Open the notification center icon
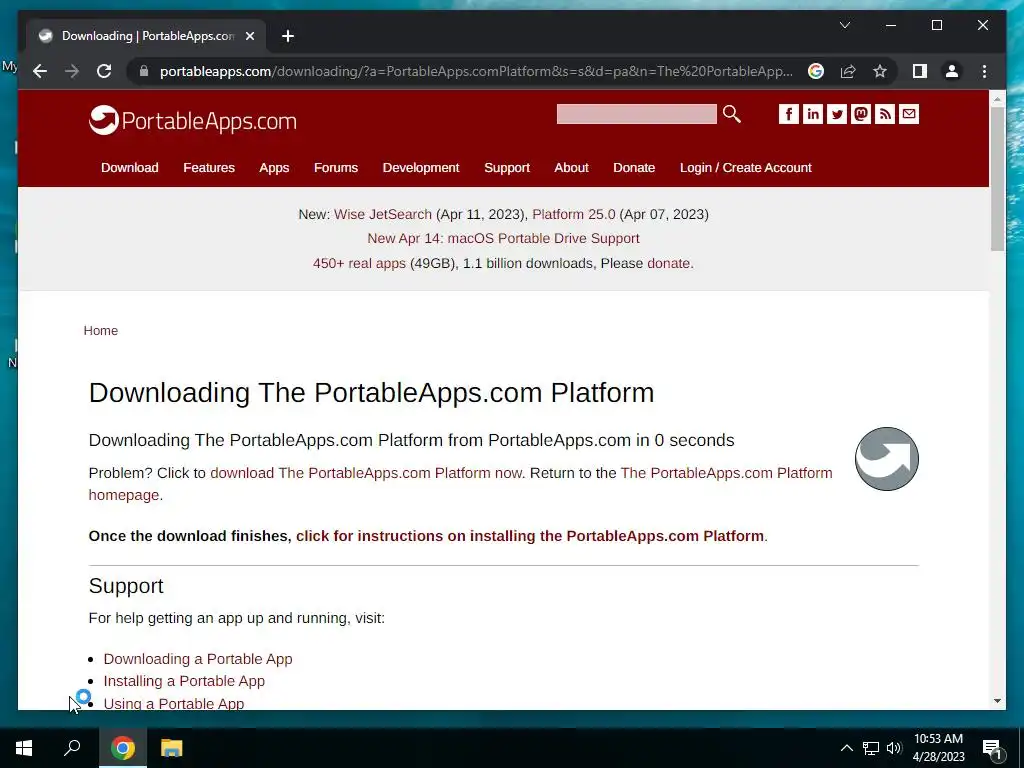Image resolution: width=1024 pixels, height=768 pixels. click(x=992, y=748)
